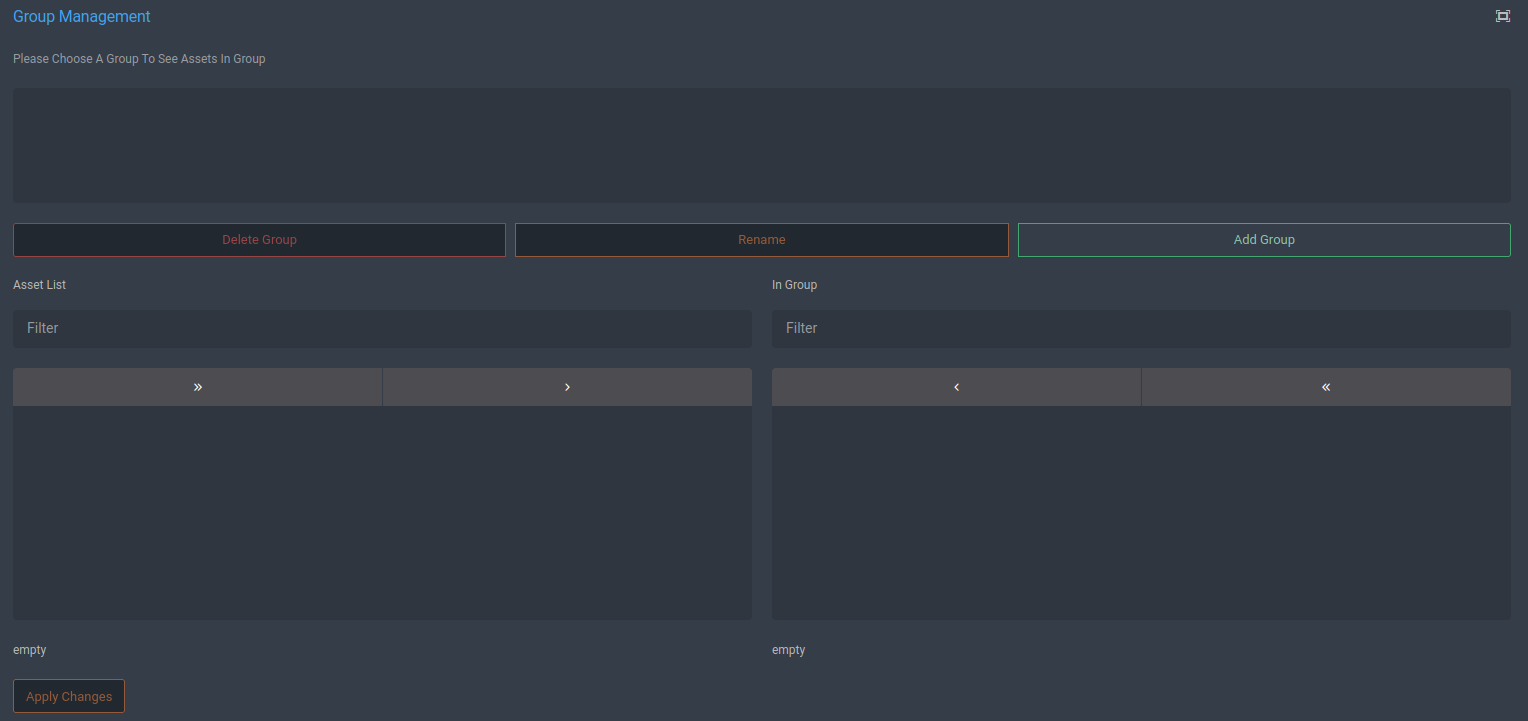Click the Delete Group button

click(259, 240)
